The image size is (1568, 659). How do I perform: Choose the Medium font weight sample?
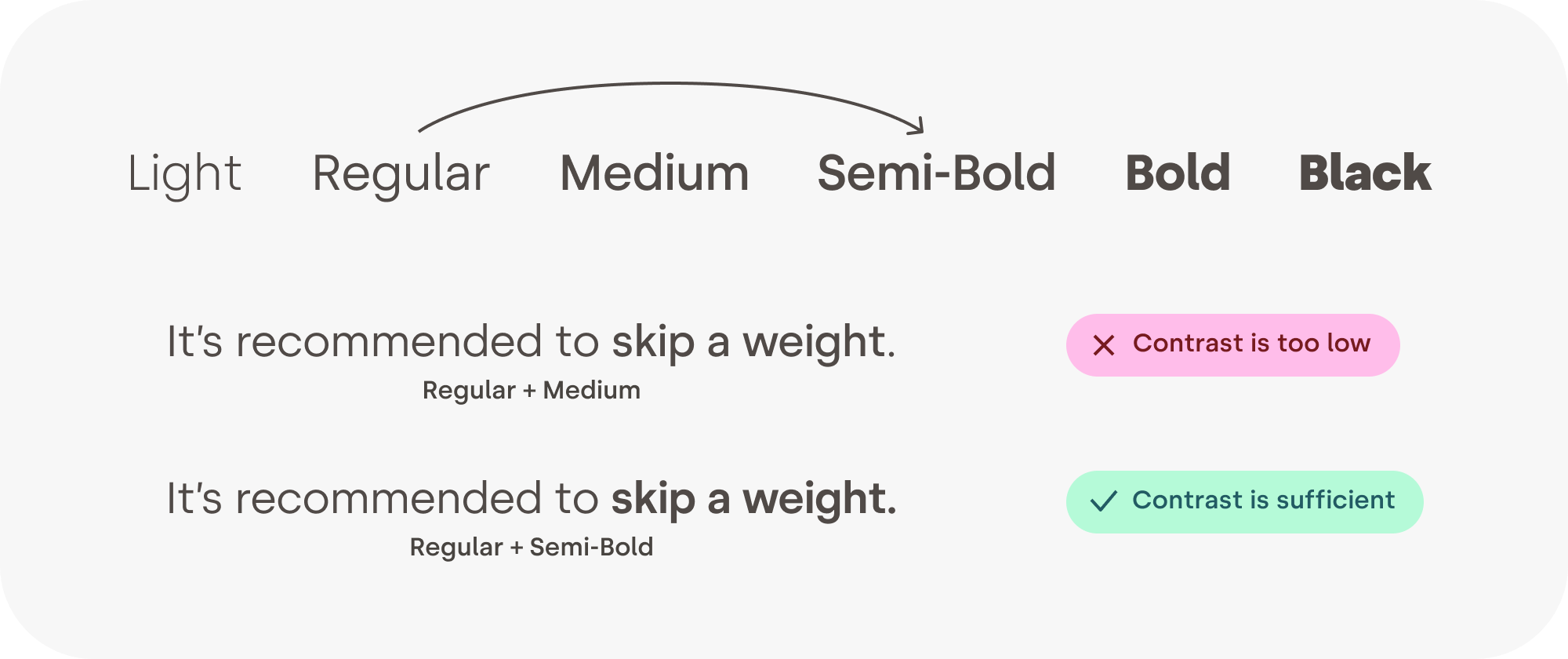[655, 173]
